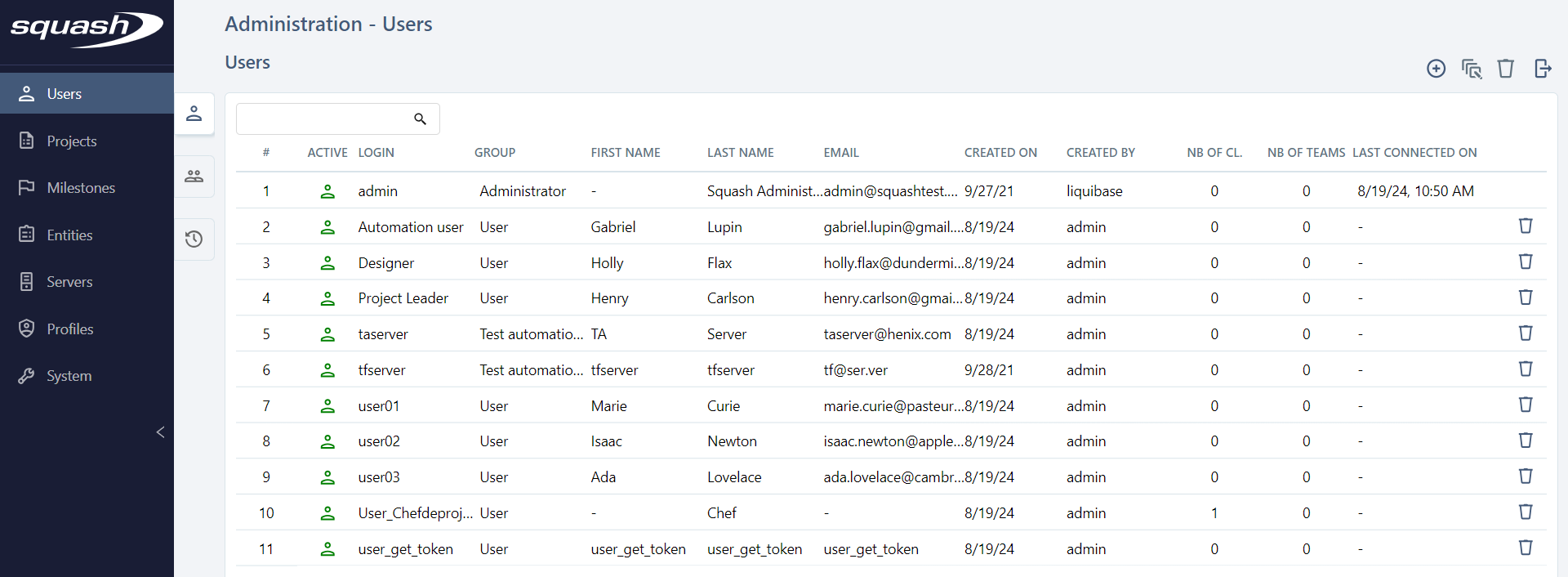The height and width of the screenshot is (577, 1568).
Task: Toggle active status for user01
Action: pyautogui.click(x=327, y=406)
